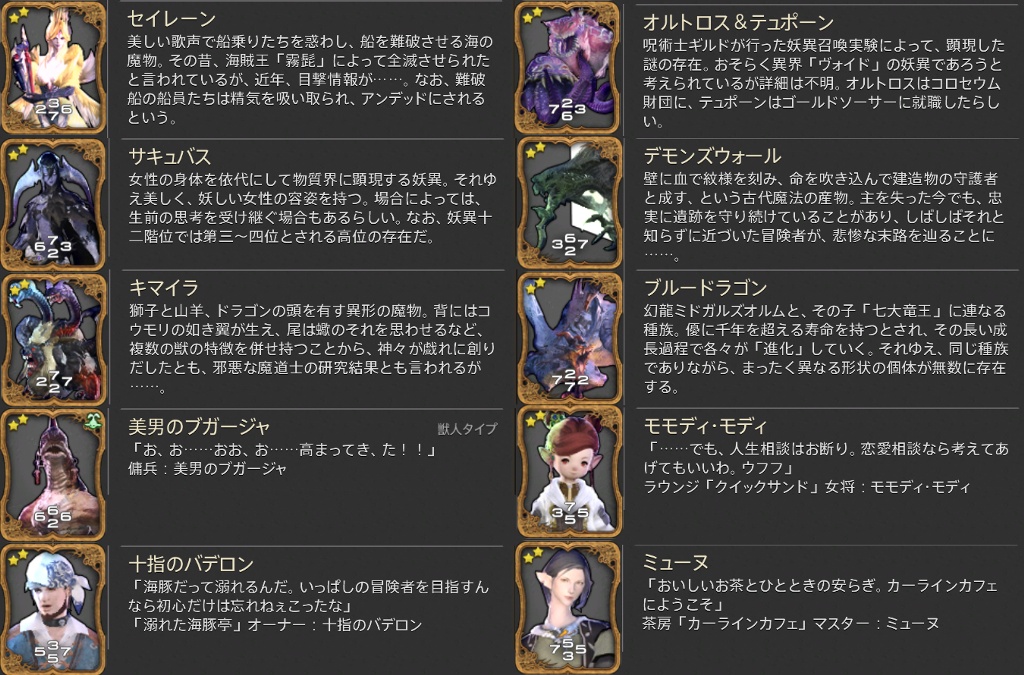Click the beastman type icon on ブガージャ card
Image resolution: width=1024 pixels, height=675 pixels.
(93, 422)
